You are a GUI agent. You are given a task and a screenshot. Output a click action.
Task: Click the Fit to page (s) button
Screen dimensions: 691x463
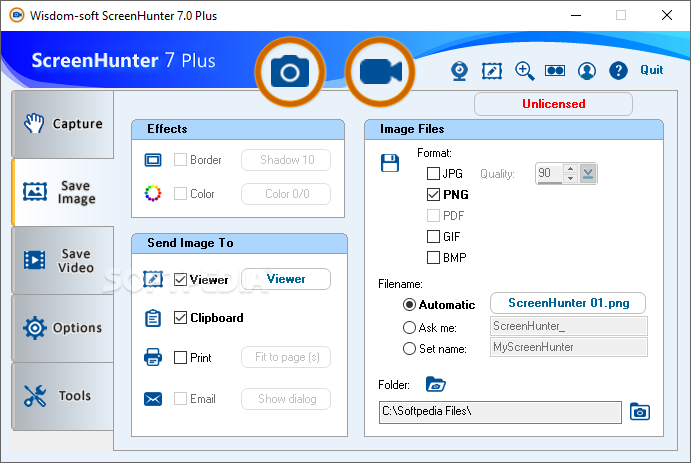tap(286, 357)
